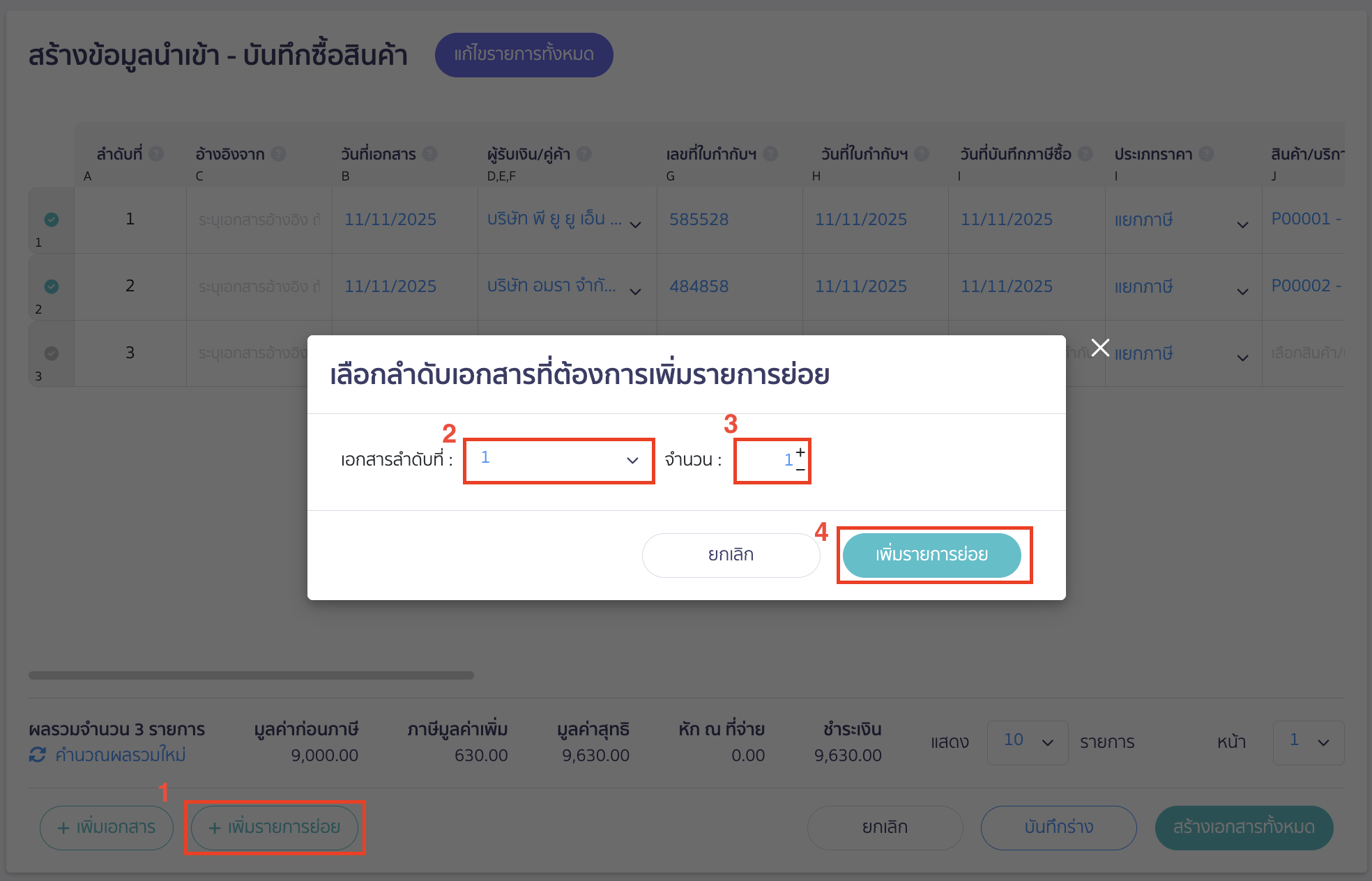Image resolution: width=1372 pixels, height=881 pixels.
Task: Click the help icon beside ลำดับที่ column header
Action: (x=157, y=153)
